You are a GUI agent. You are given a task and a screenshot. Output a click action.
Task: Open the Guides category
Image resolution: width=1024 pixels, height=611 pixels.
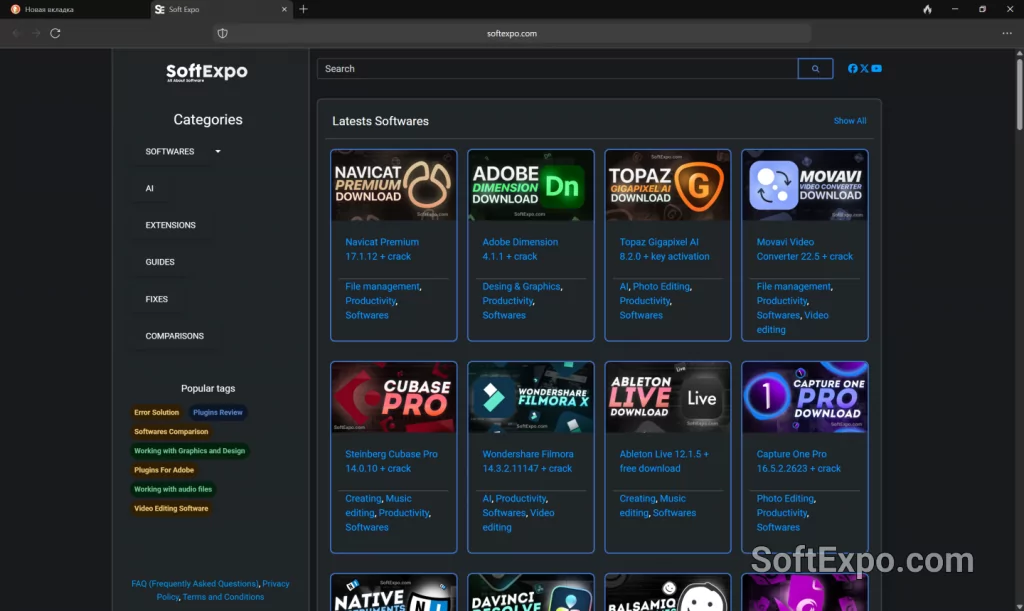[160, 262]
